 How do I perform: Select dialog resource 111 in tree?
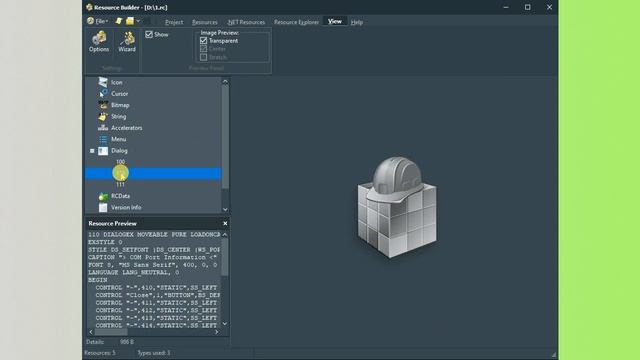pyautogui.click(x=120, y=185)
